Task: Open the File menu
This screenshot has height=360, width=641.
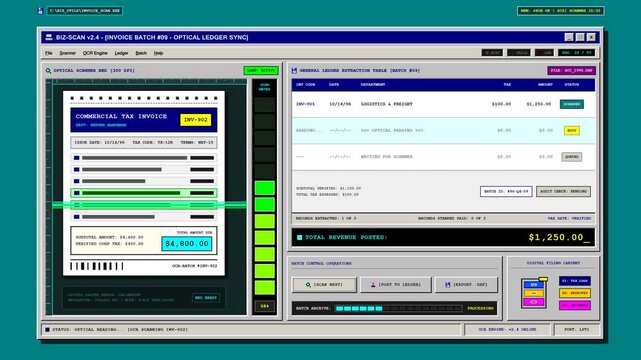Action: point(49,53)
